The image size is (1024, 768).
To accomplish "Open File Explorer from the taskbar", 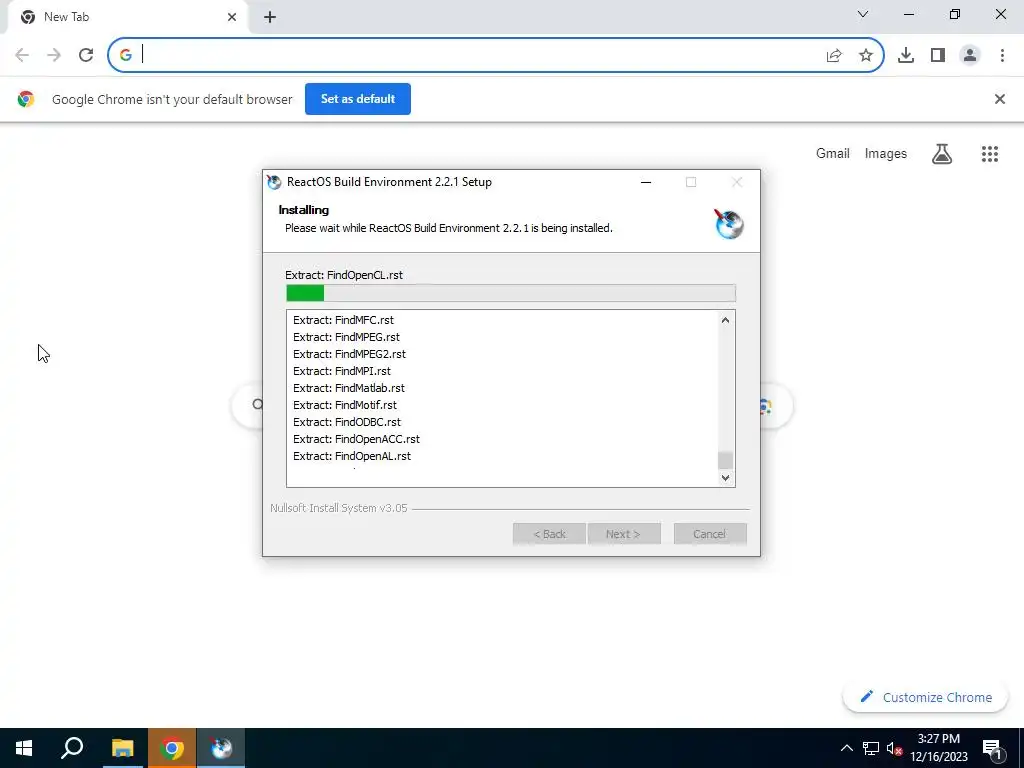I will tap(122, 748).
